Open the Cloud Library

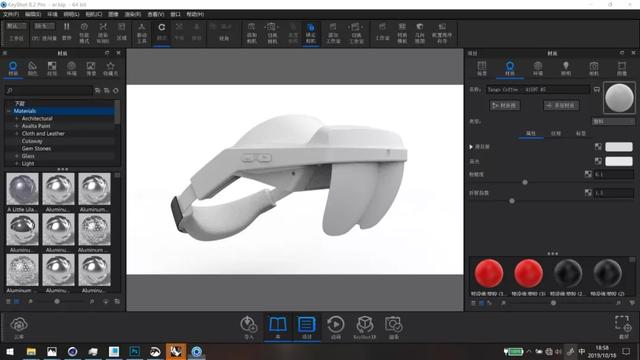pos(19,328)
